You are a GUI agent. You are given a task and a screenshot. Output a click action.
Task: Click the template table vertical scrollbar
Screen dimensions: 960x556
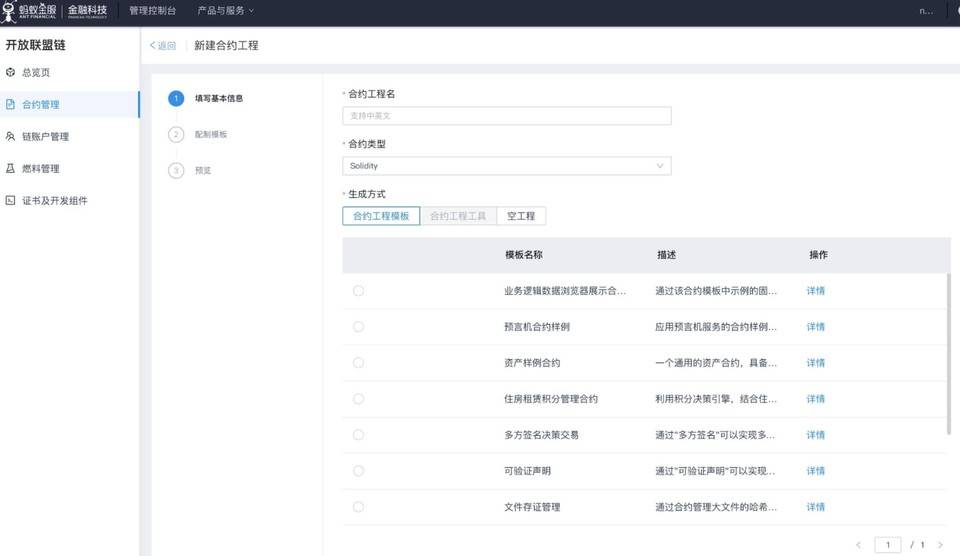pyautogui.click(x=949, y=354)
